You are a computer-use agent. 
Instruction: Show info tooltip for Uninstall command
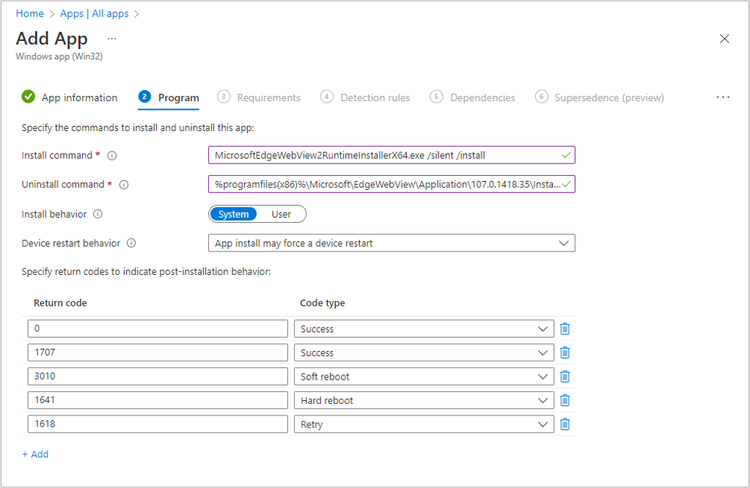click(124, 185)
